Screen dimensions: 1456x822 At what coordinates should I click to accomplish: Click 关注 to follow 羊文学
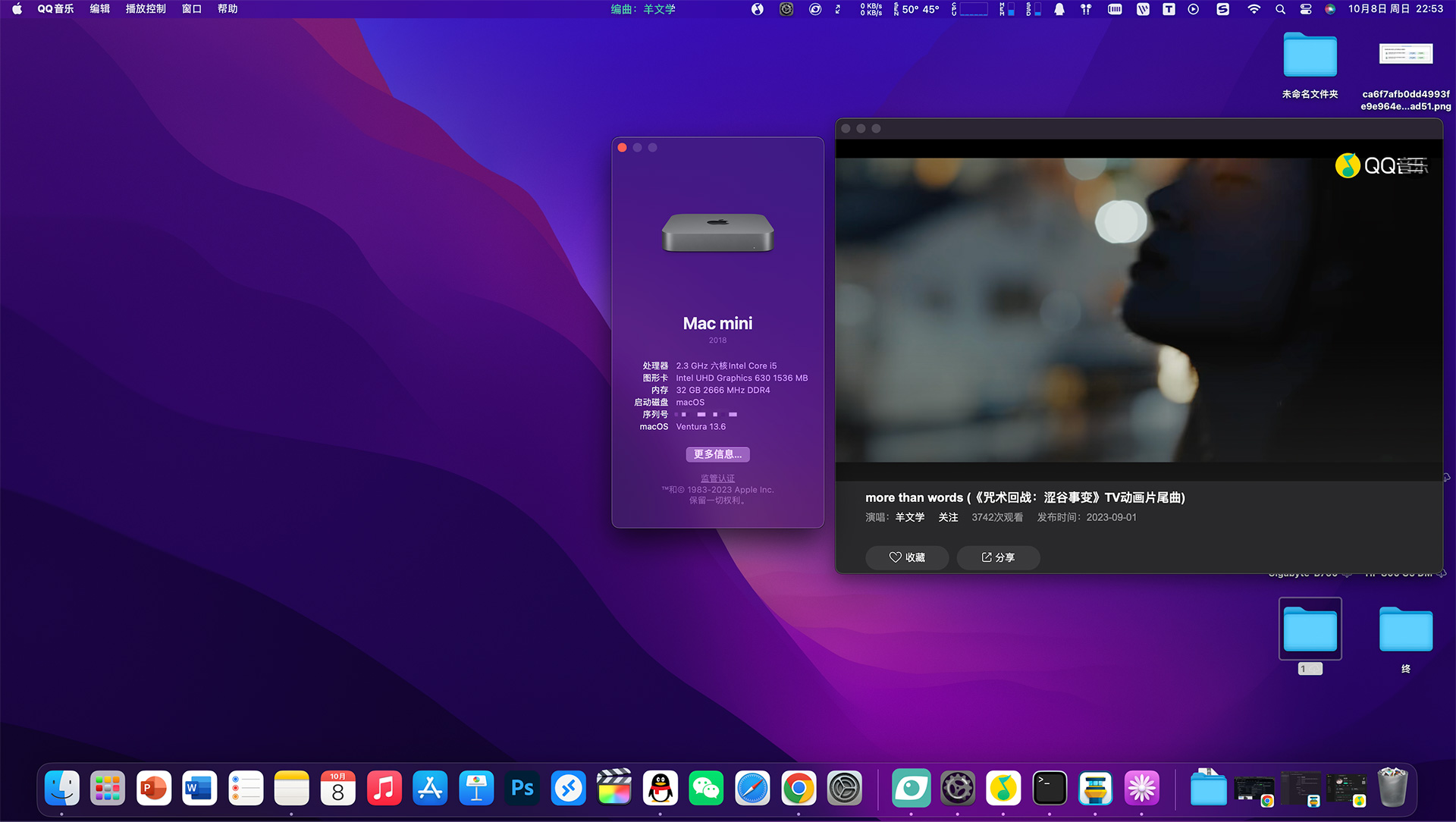tap(948, 517)
